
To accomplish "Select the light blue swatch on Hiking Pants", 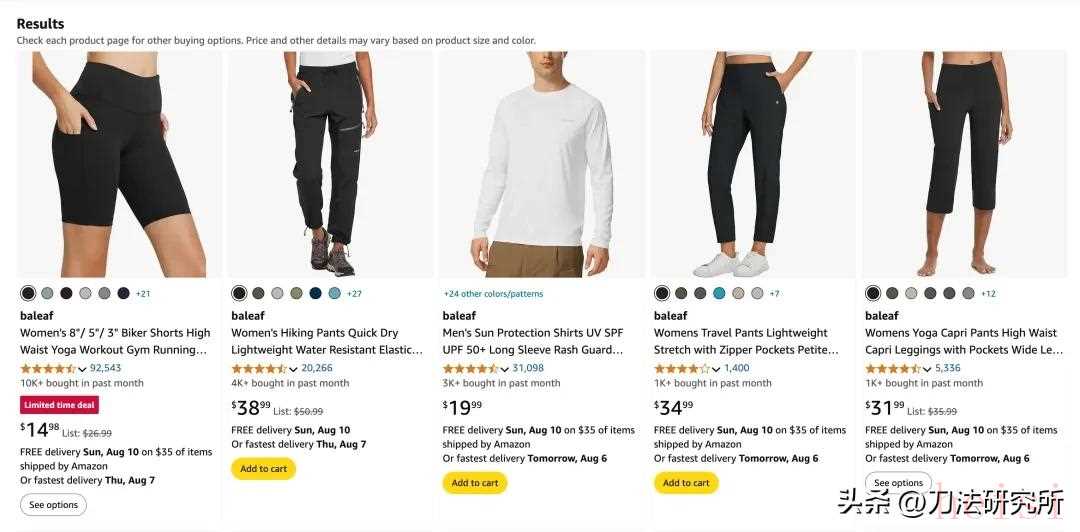I will (334, 293).
